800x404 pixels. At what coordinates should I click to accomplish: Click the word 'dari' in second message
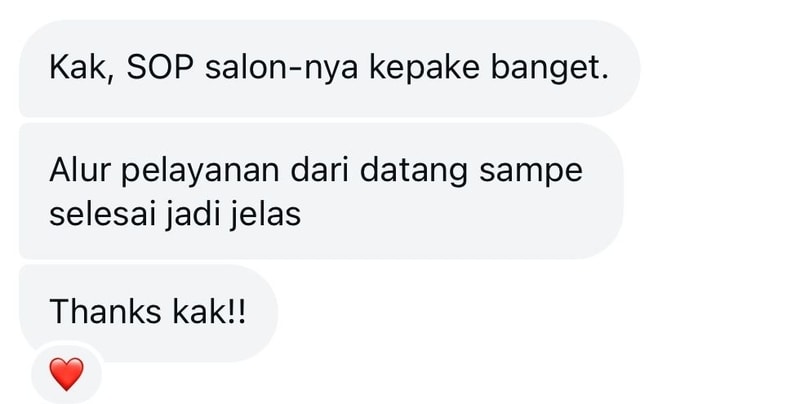pyautogui.click(x=319, y=170)
